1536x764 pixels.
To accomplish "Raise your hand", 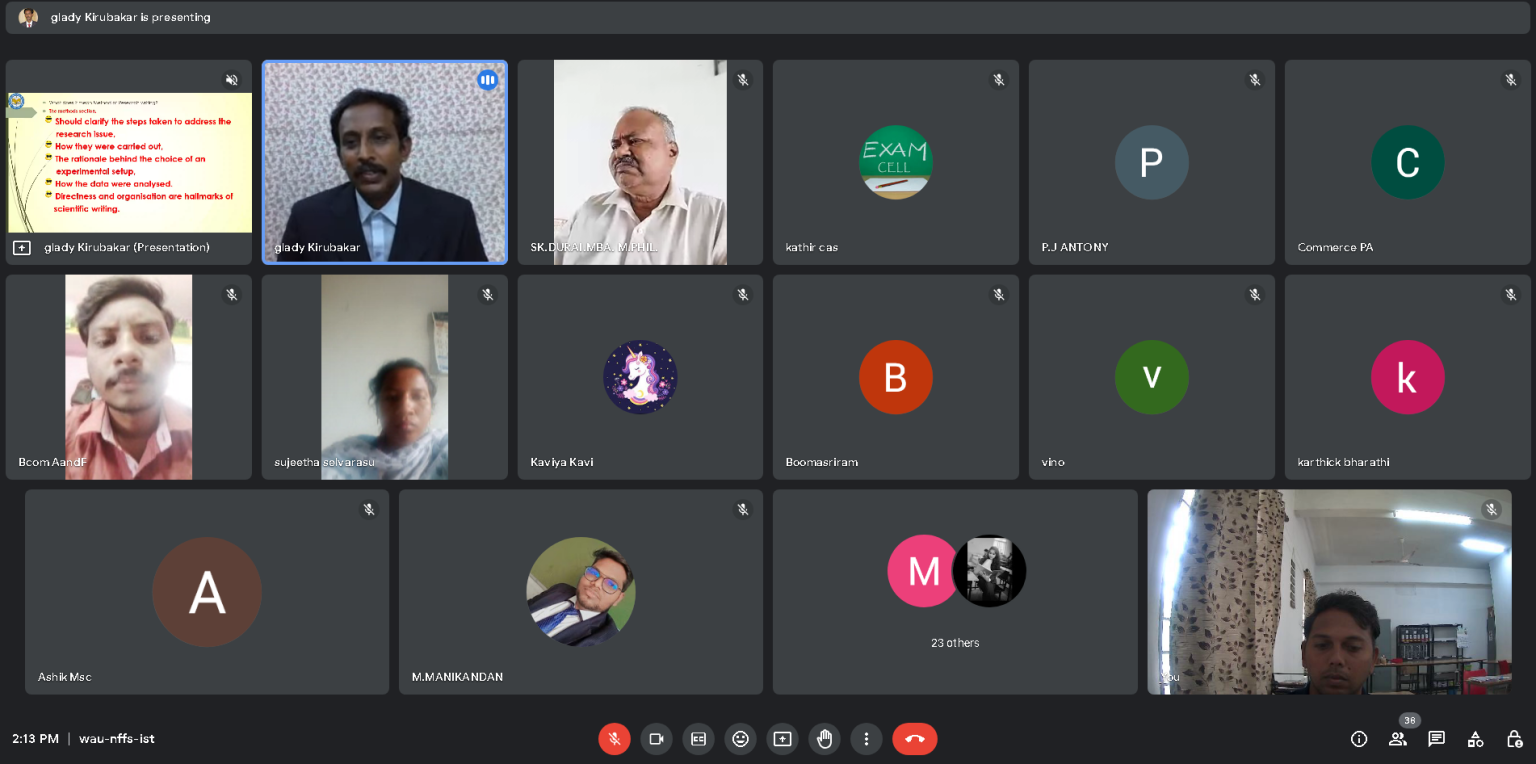I will 824,739.
